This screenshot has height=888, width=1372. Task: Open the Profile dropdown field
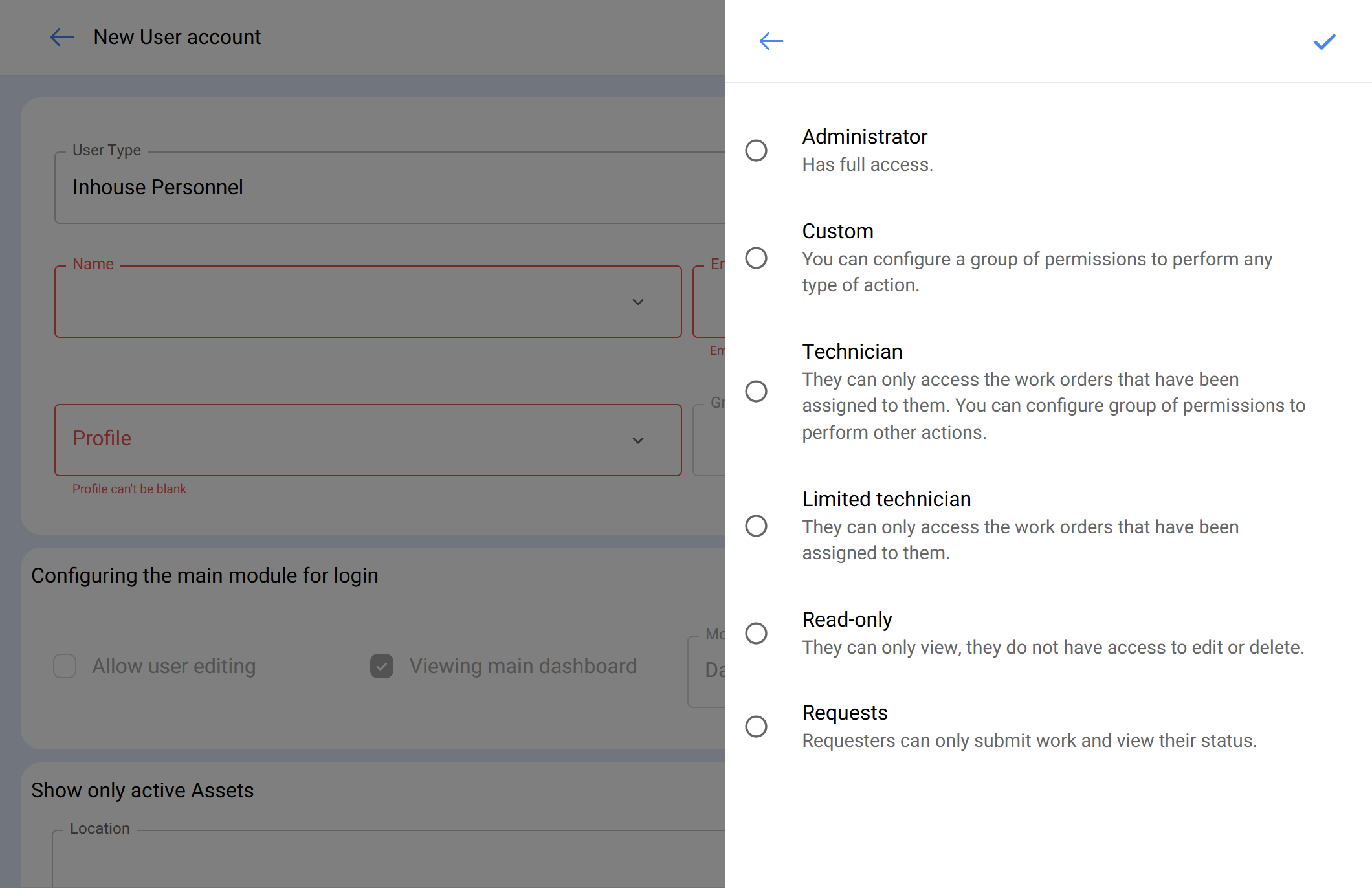tap(368, 440)
